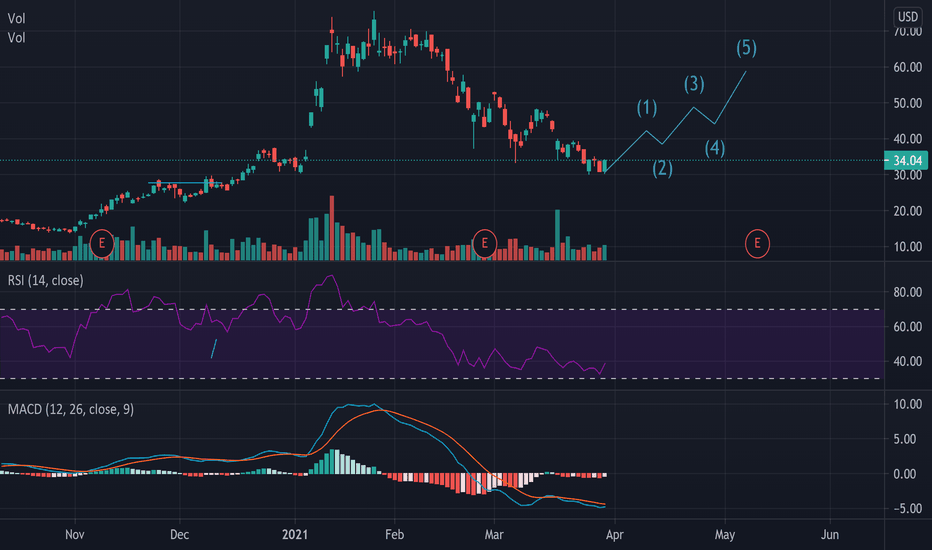The height and width of the screenshot is (550, 932).
Task: Select the MACD (12, 26, close, 9) label
Action: coord(71,409)
